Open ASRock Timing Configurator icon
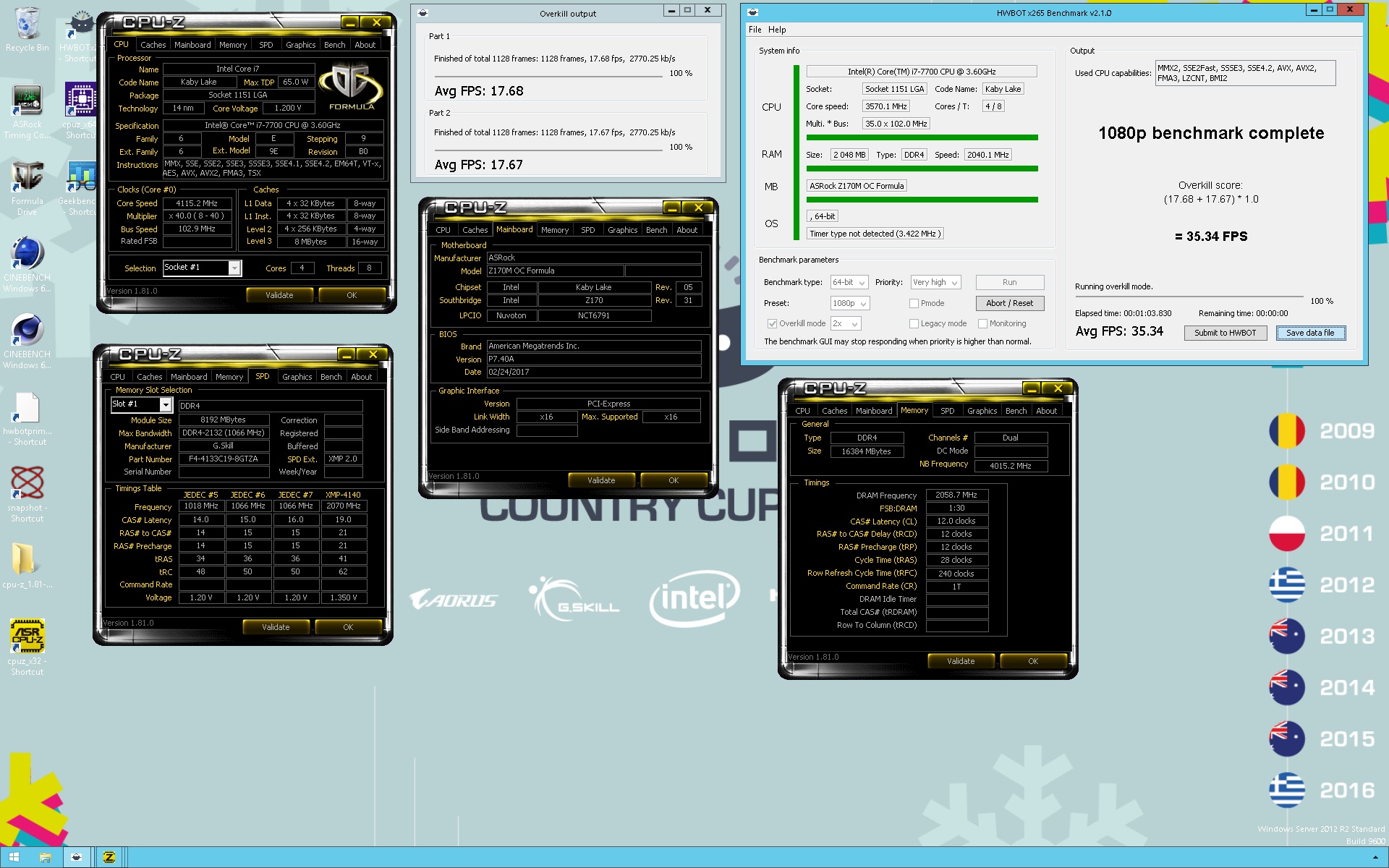The image size is (1389, 868). click(x=27, y=111)
